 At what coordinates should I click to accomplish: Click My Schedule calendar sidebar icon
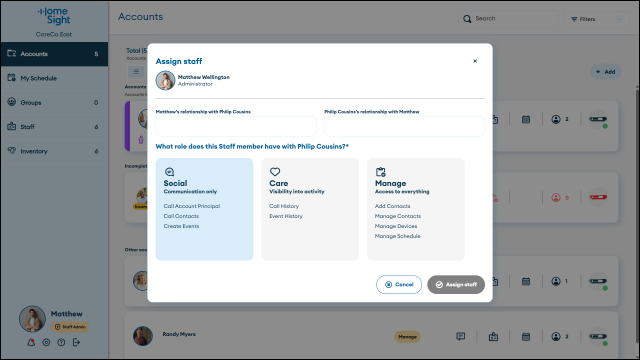(11, 78)
